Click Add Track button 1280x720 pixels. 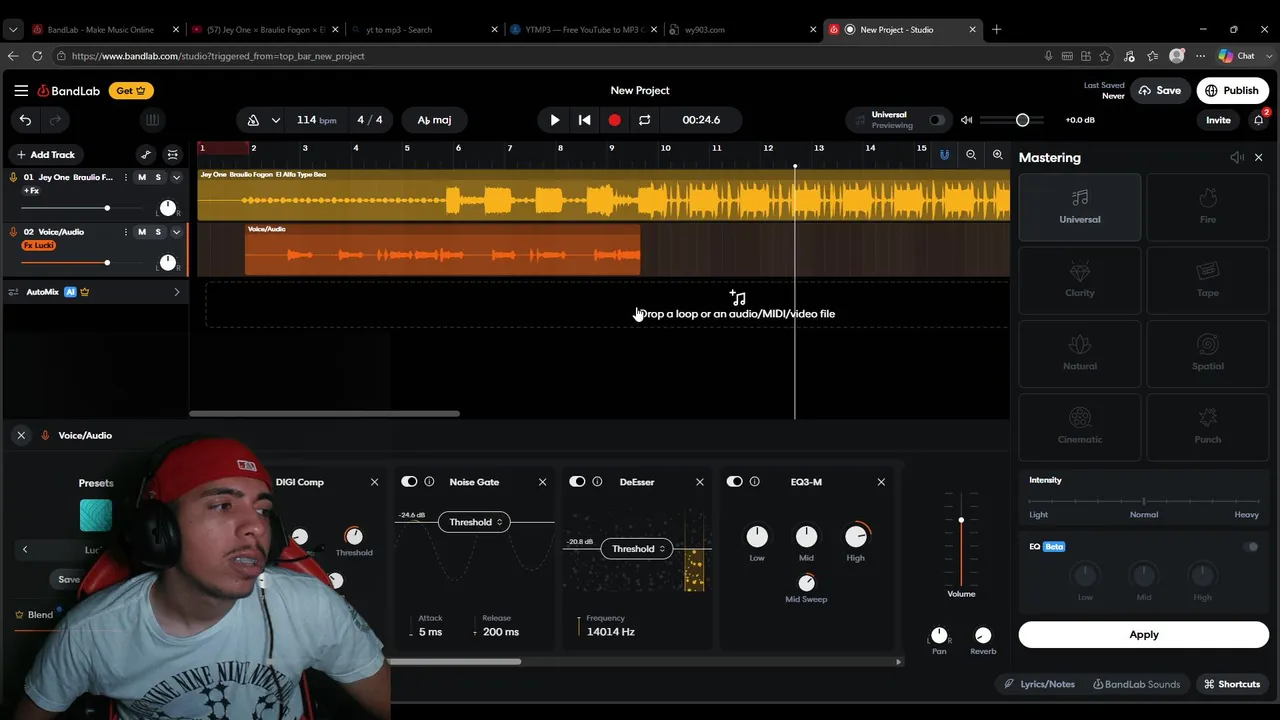point(46,155)
